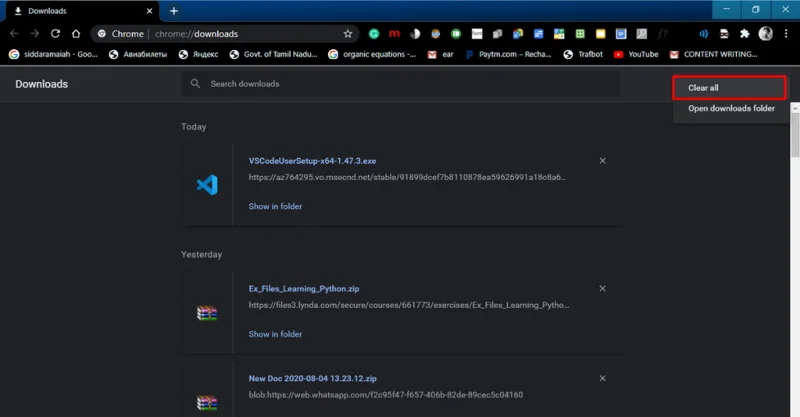This screenshot has width=800, height=417.
Task: Close the Downloads tab
Action: coord(149,11)
